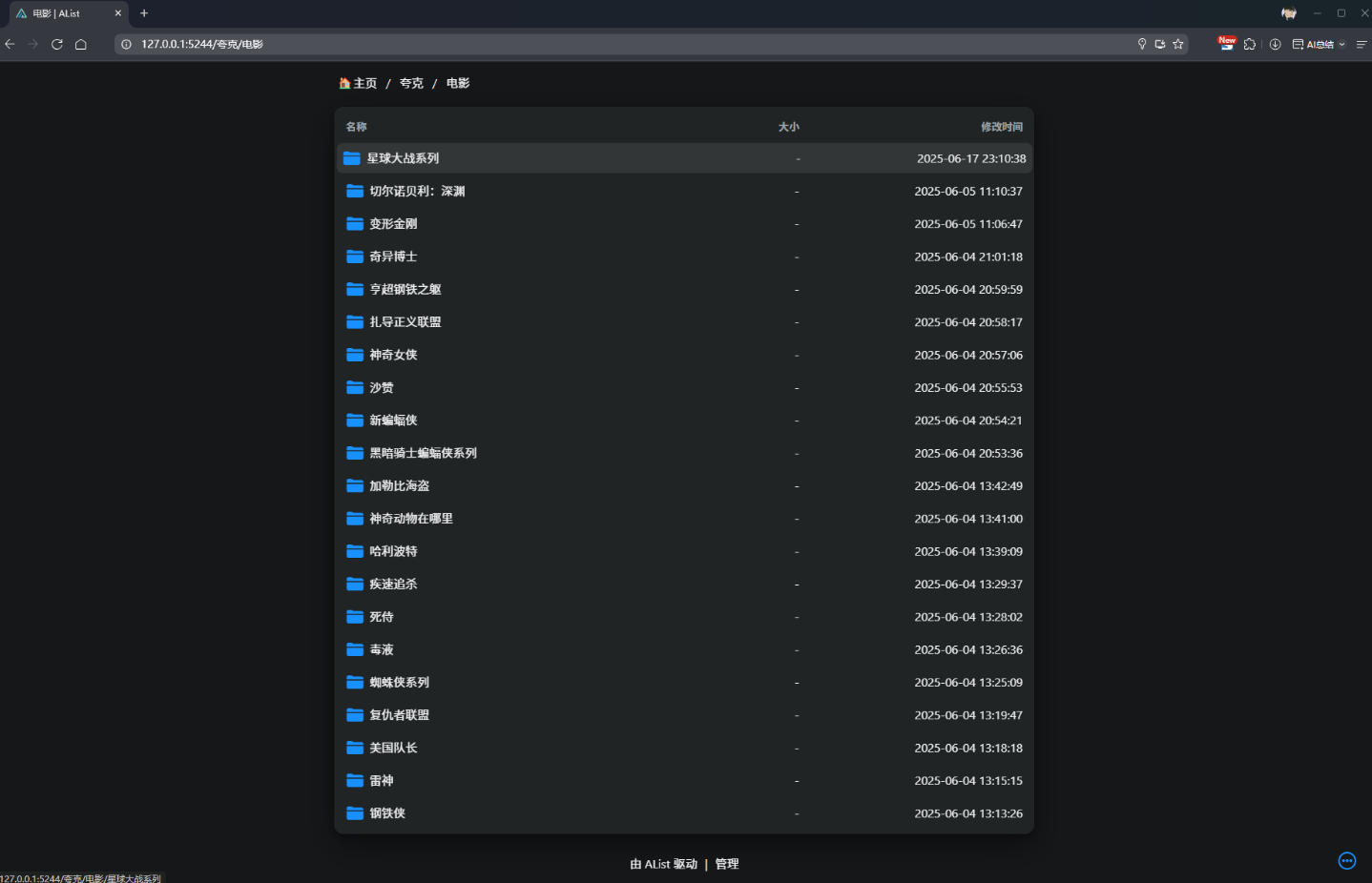Open the 复仇者联盟 folder
The height and width of the screenshot is (883, 1372).
pos(684,715)
